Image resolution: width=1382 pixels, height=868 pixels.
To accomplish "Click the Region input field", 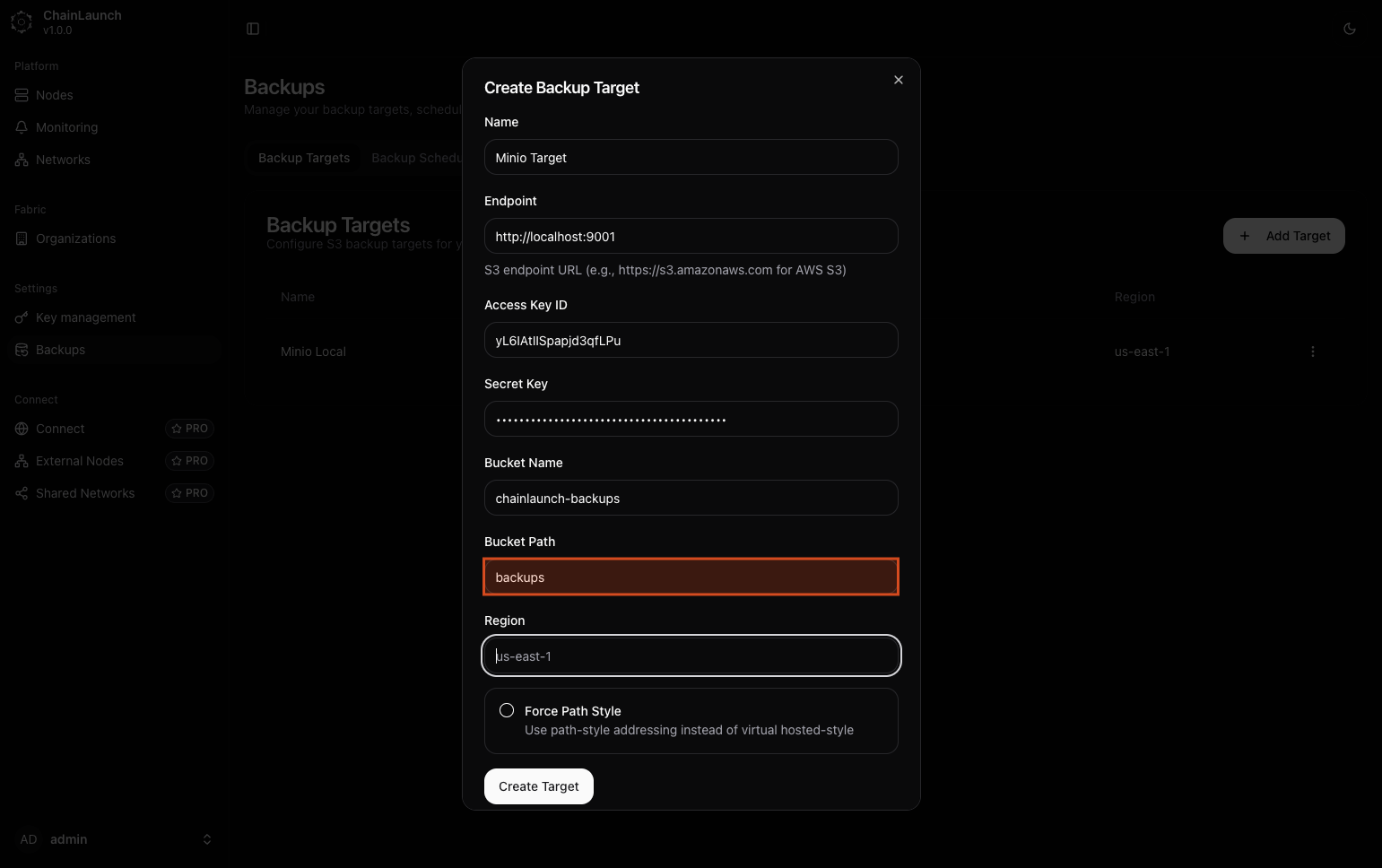I will coord(691,656).
